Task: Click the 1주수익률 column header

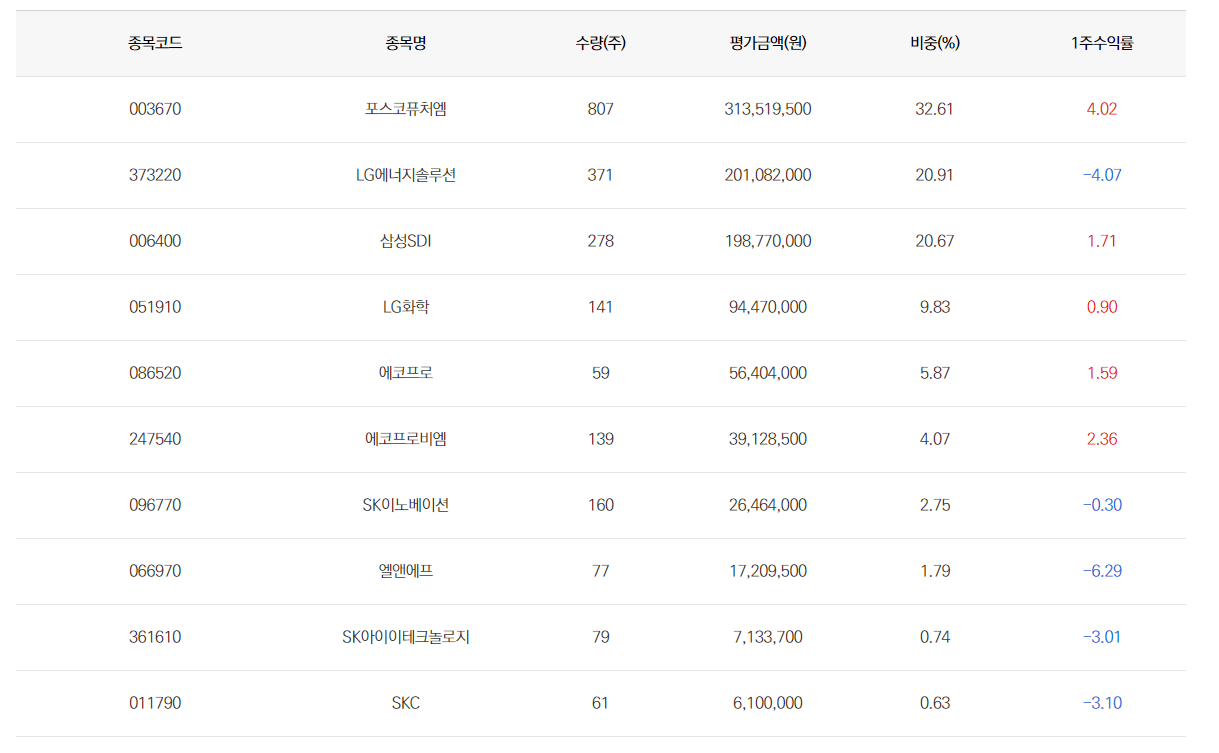Action: coord(1102,43)
